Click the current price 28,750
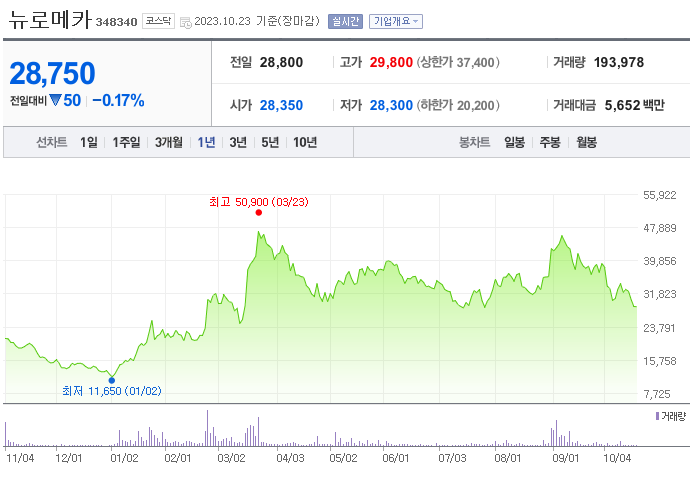Viewport: 690px width, 478px height. 52,73
